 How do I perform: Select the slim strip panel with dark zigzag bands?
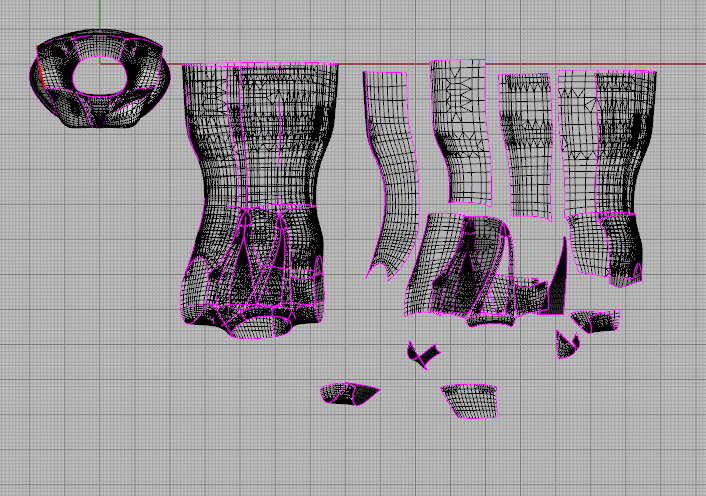click(528, 146)
